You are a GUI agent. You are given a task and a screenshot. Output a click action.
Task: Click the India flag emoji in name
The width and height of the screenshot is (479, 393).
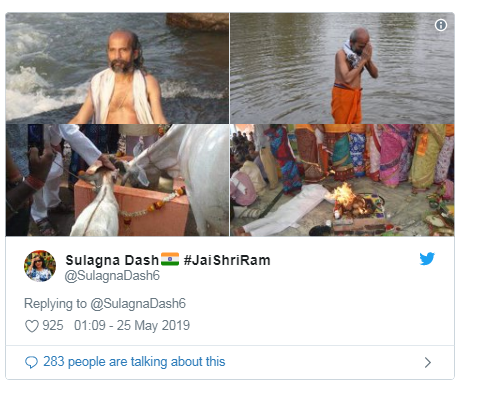click(x=170, y=259)
